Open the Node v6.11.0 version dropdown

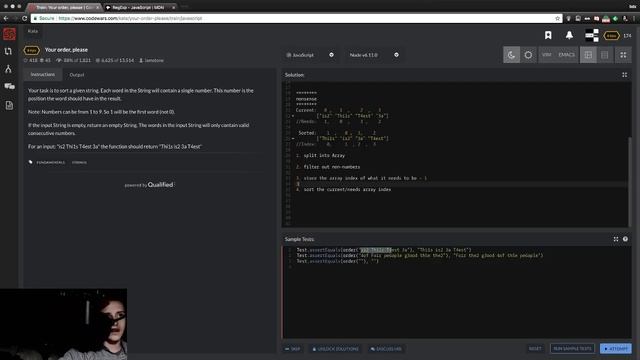tap(373, 55)
